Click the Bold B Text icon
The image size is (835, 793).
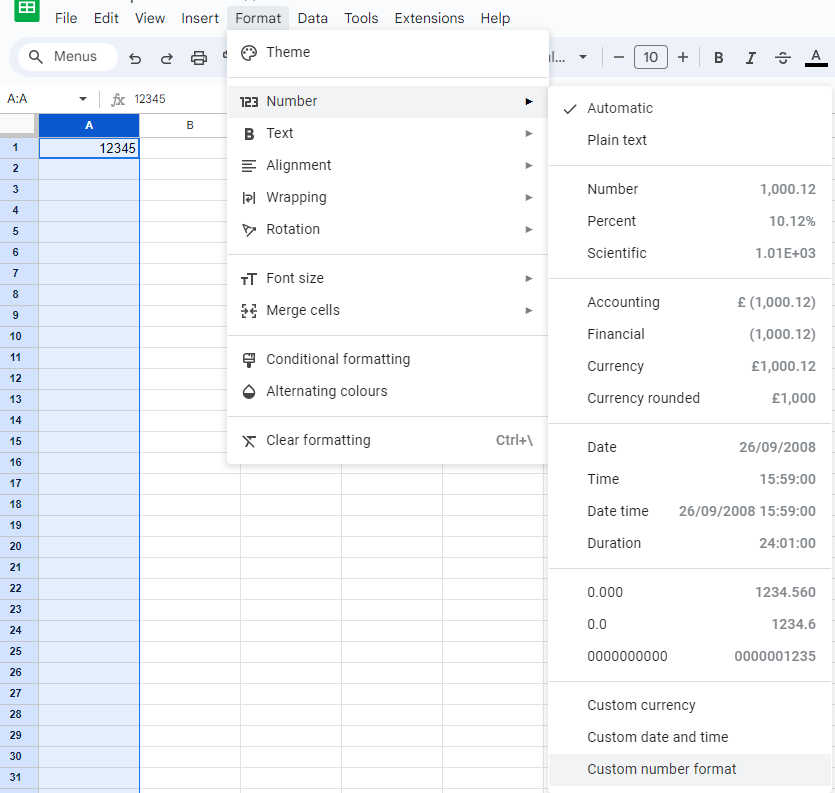(x=249, y=134)
